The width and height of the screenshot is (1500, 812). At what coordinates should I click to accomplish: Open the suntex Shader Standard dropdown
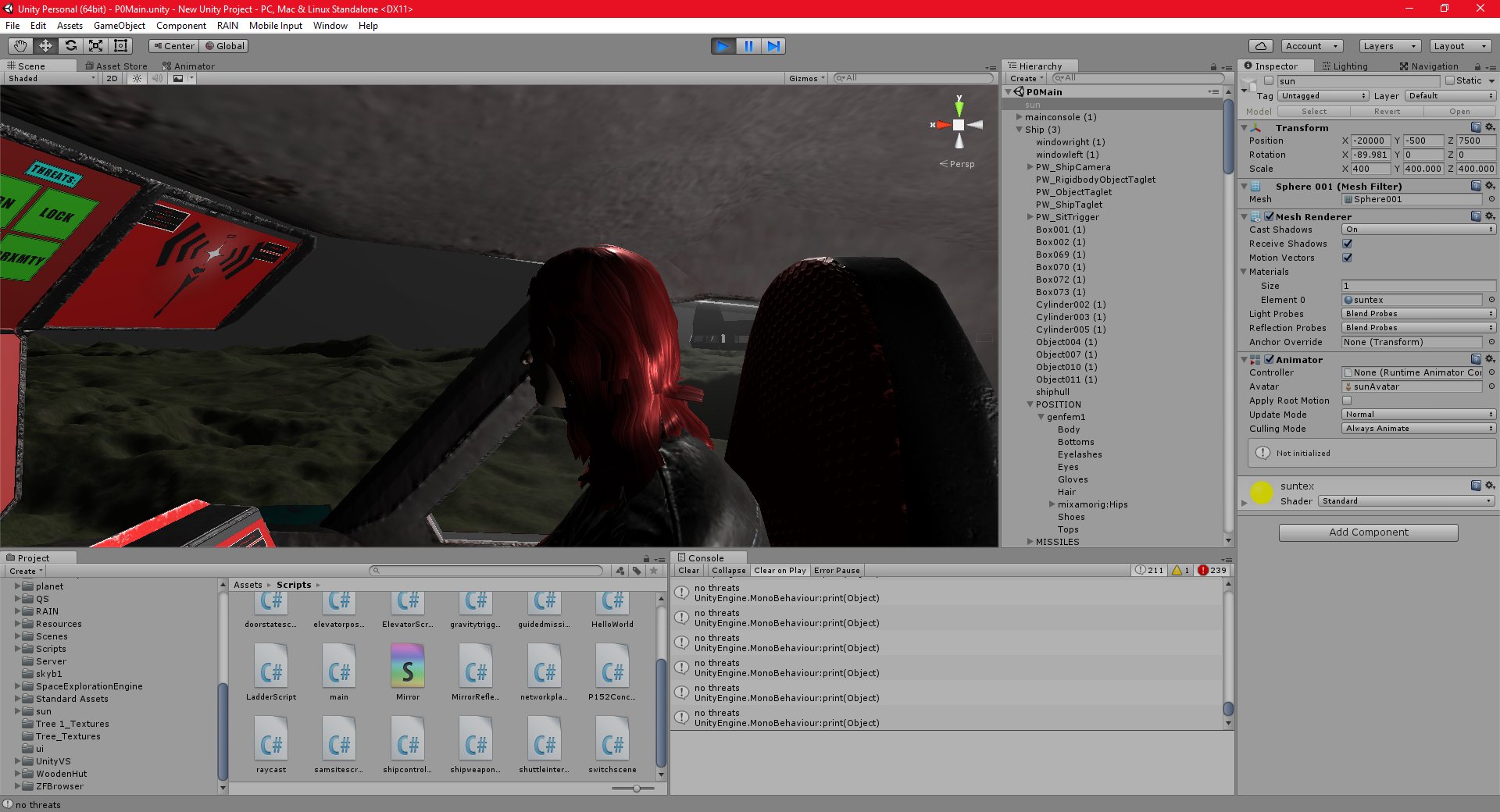tap(1406, 501)
